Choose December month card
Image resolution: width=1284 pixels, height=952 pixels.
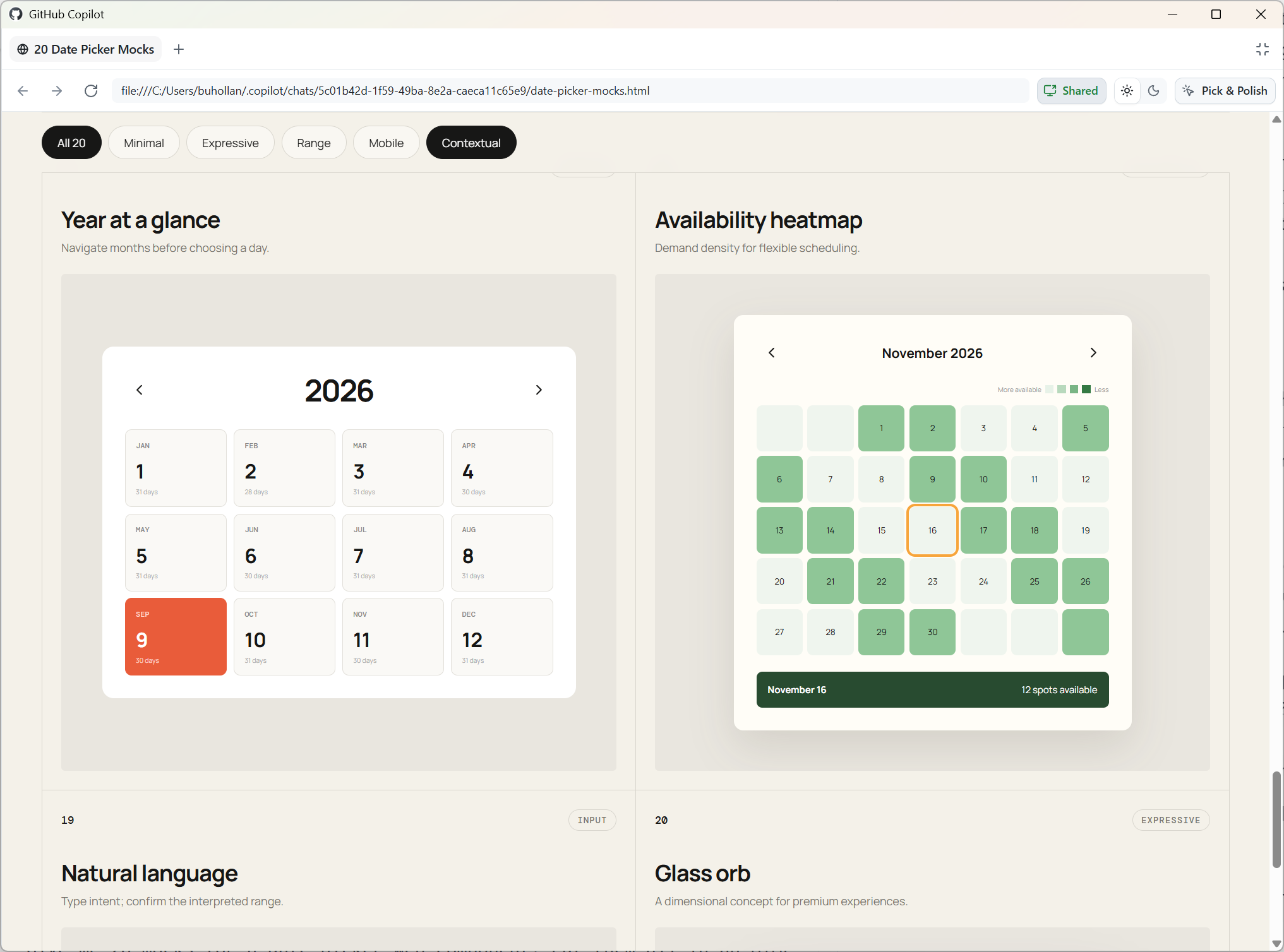click(x=502, y=636)
